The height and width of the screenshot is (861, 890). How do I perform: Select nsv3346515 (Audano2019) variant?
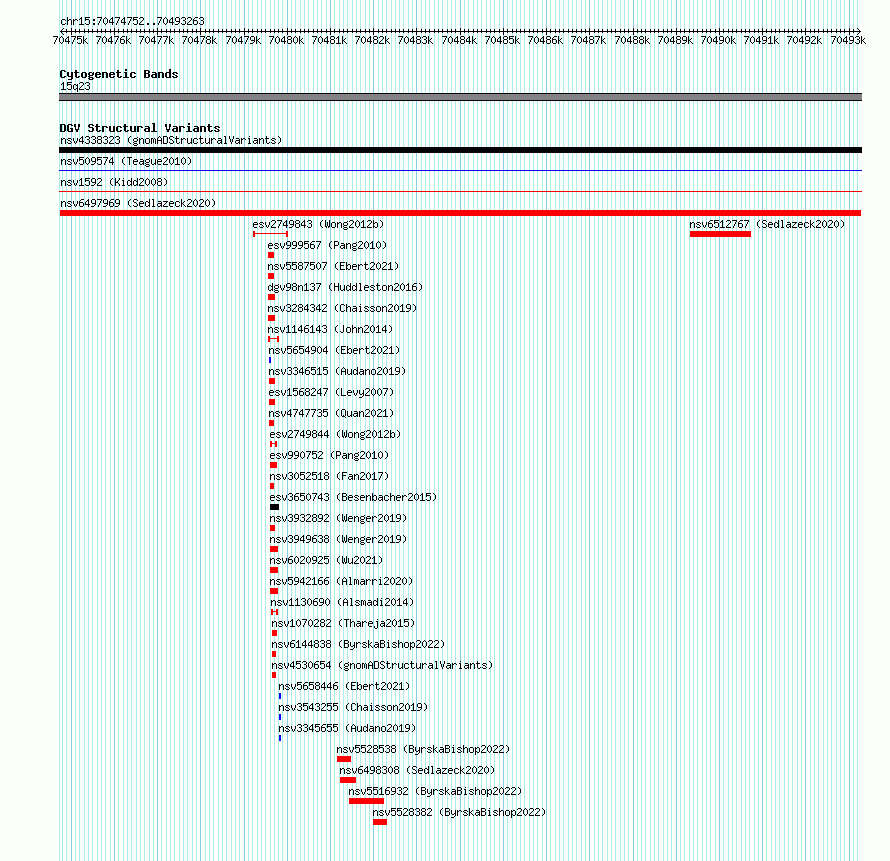tap(337, 371)
